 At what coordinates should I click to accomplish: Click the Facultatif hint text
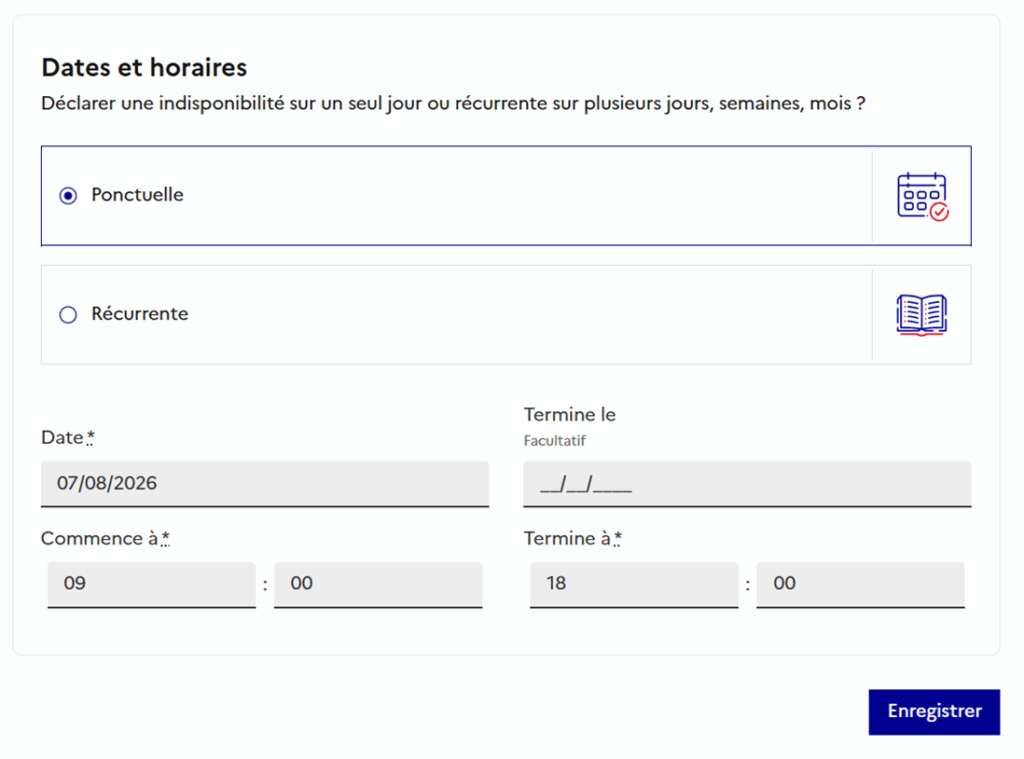554,441
